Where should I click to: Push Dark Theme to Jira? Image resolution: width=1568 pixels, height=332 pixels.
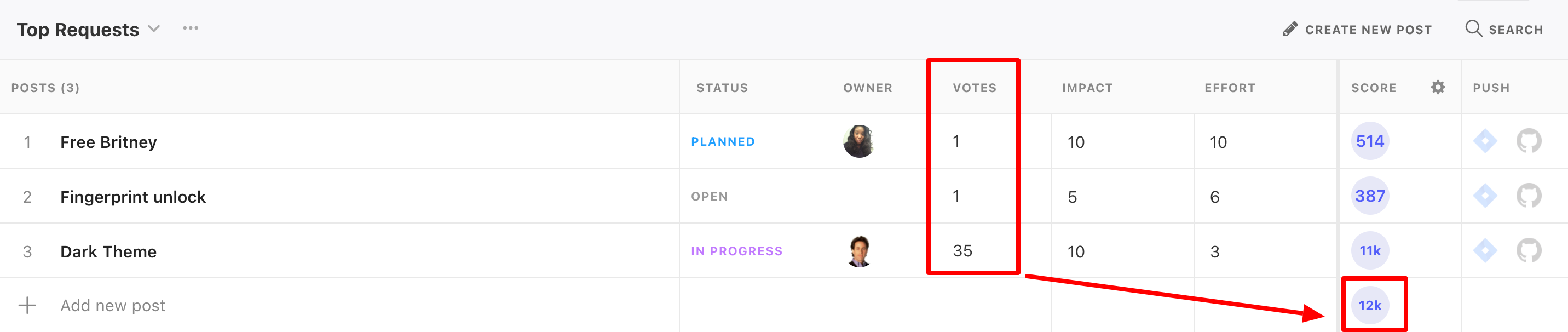click(1485, 251)
